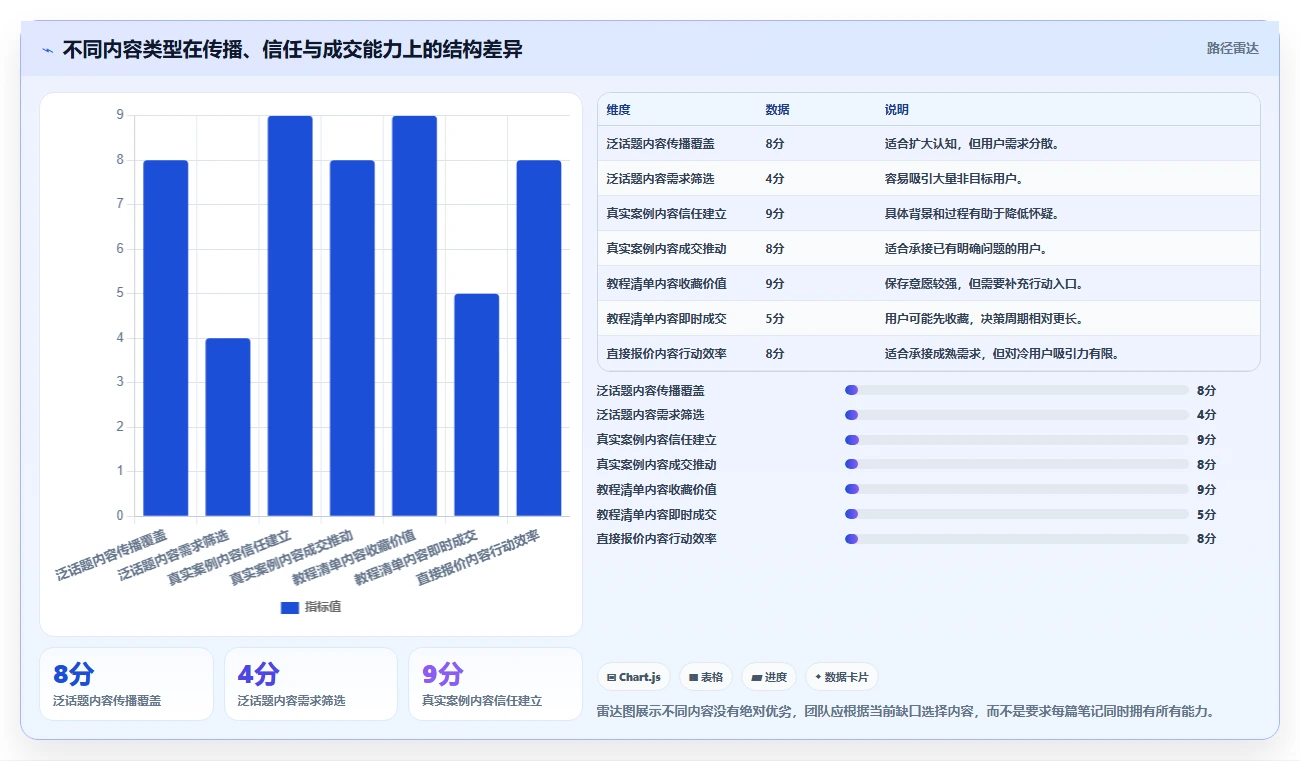The image size is (1300, 761).
Task: Click the 4分 value in the progress list
Action: pyautogui.click(x=1206, y=415)
